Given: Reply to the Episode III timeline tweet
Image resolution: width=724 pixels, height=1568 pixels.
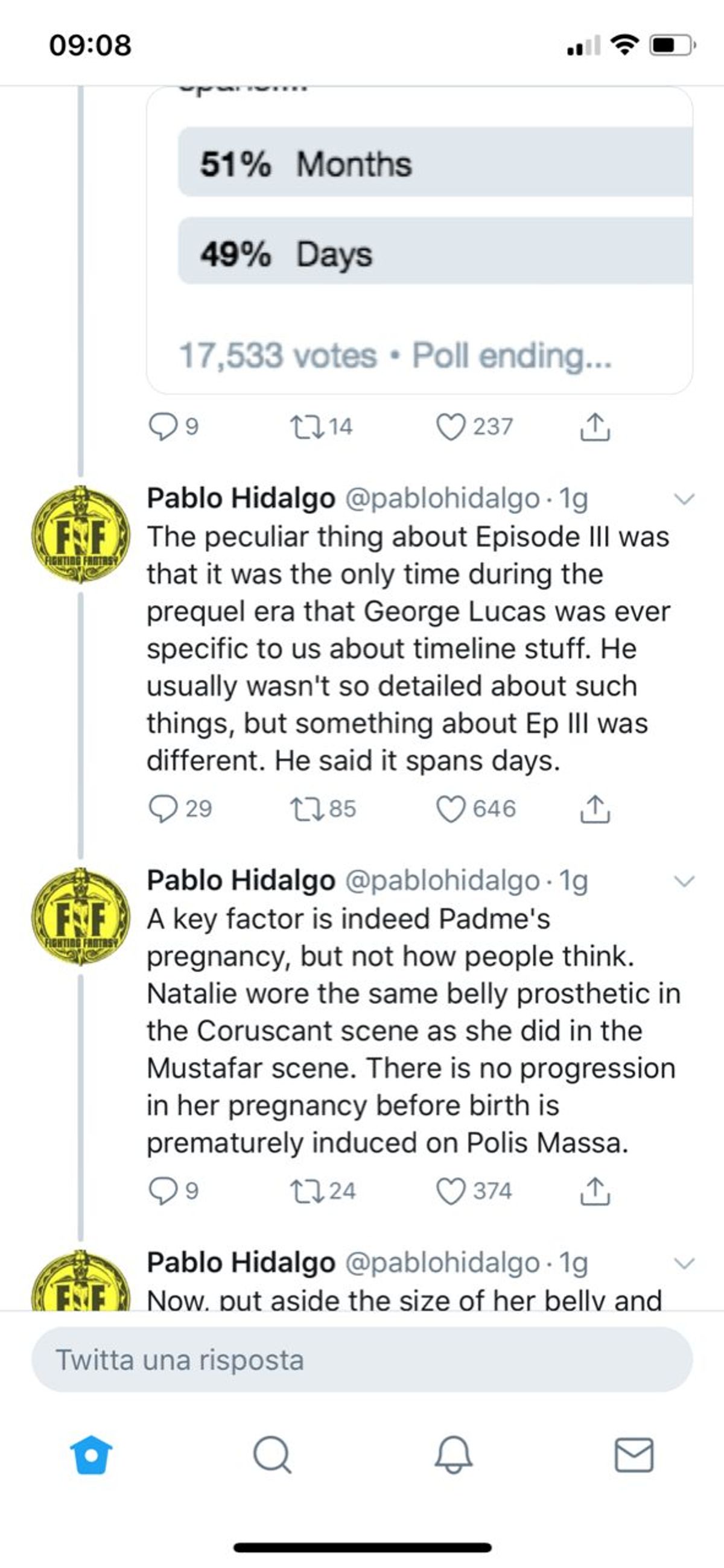Looking at the screenshot, I should pyautogui.click(x=163, y=809).
